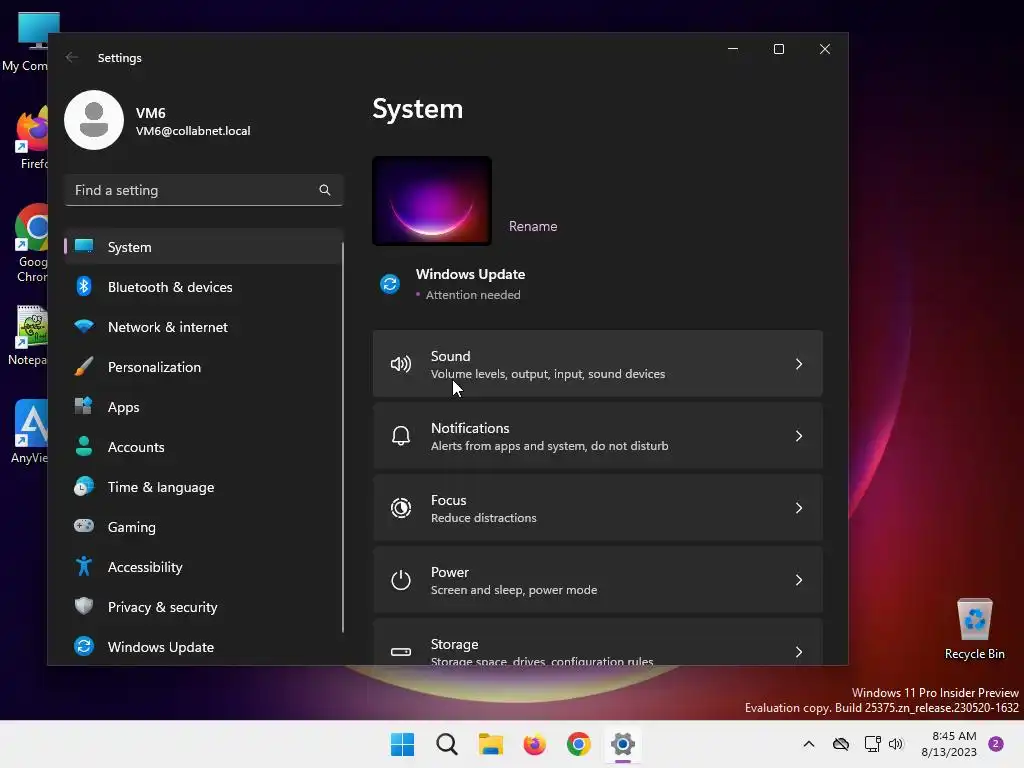Click the VM6 user avatar
1024x768 pixels.
(x=94, y=120)
